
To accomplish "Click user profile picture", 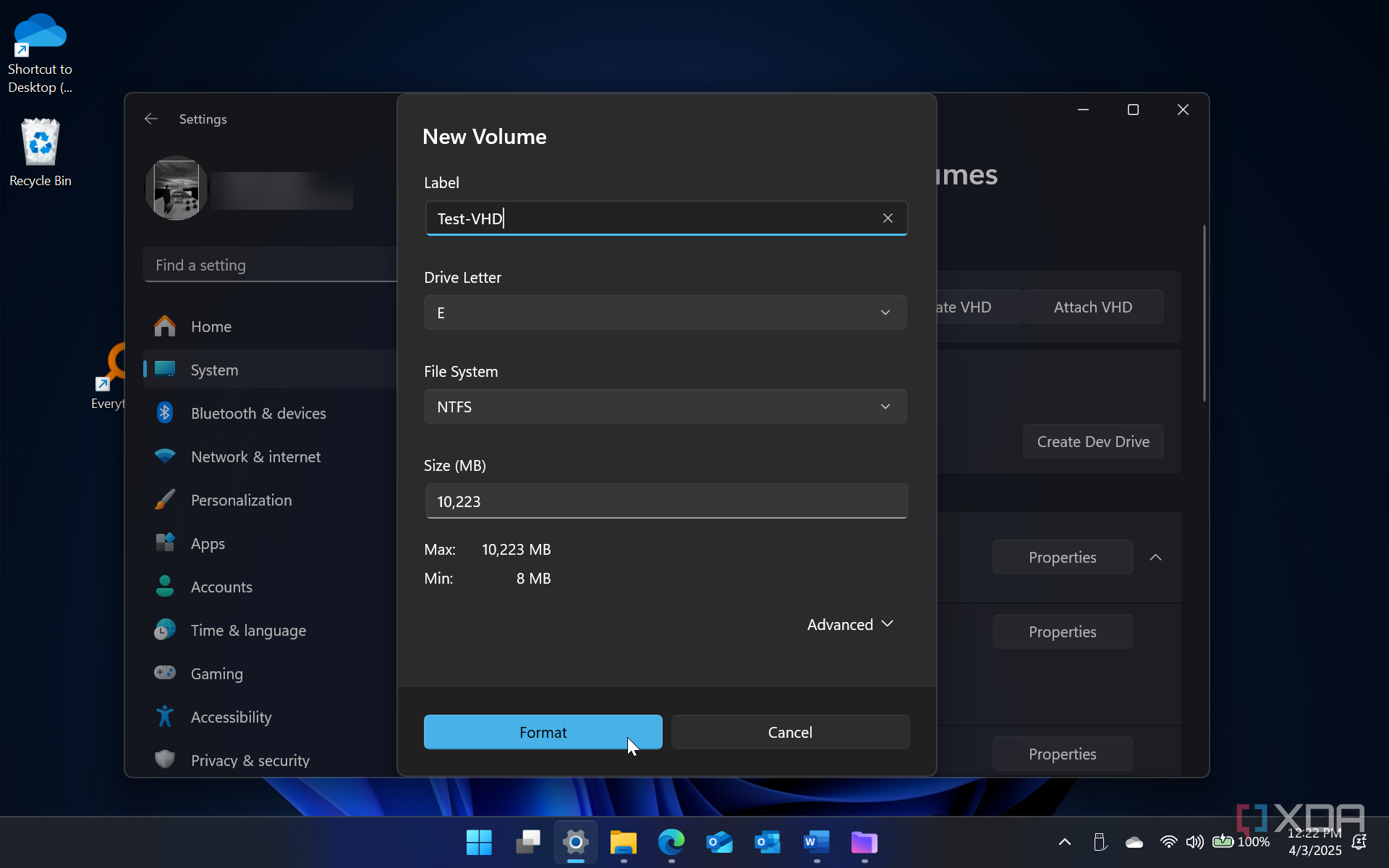I will 176,188.
